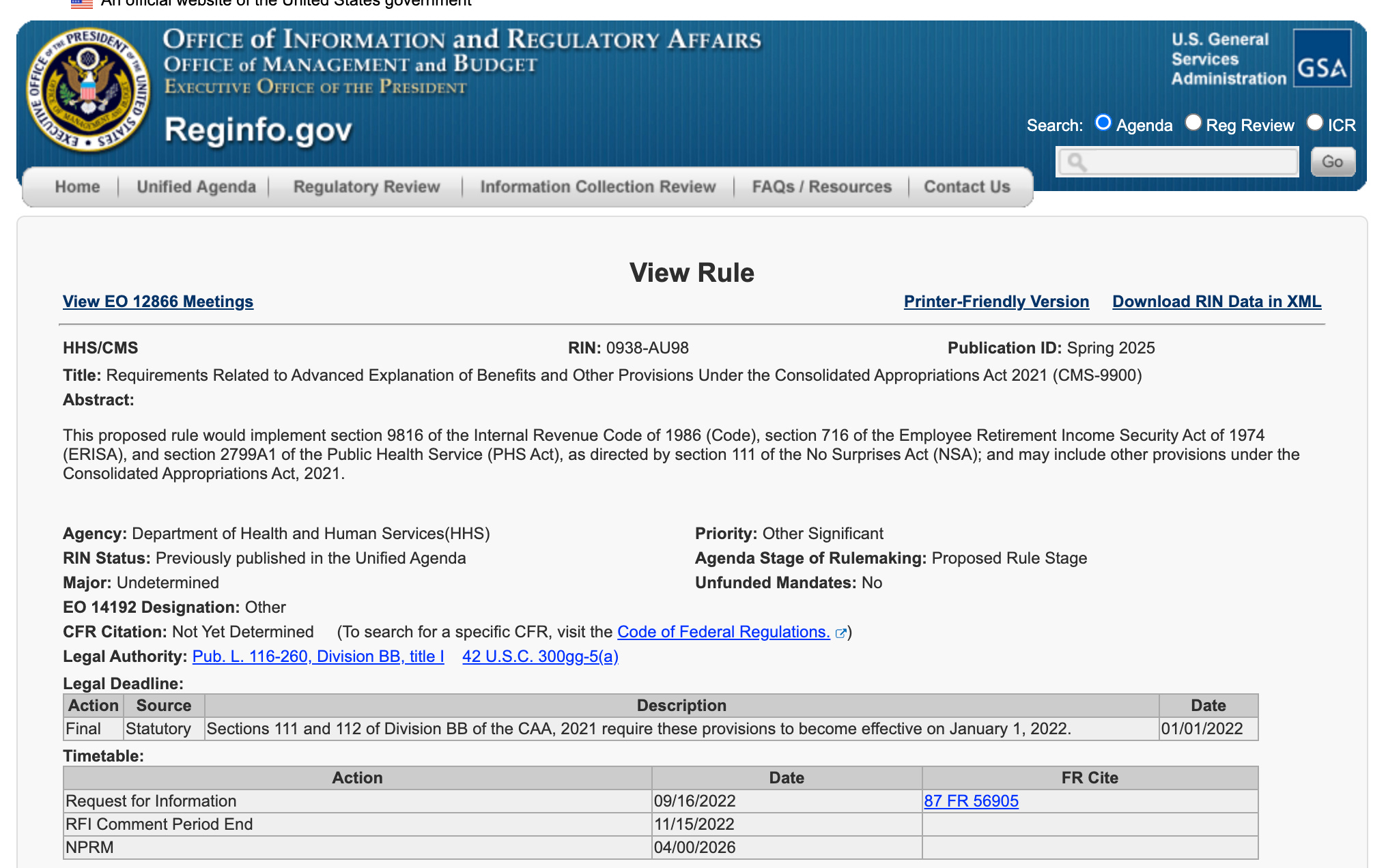Open the Printer-Friendly Version link

(996, 302)
